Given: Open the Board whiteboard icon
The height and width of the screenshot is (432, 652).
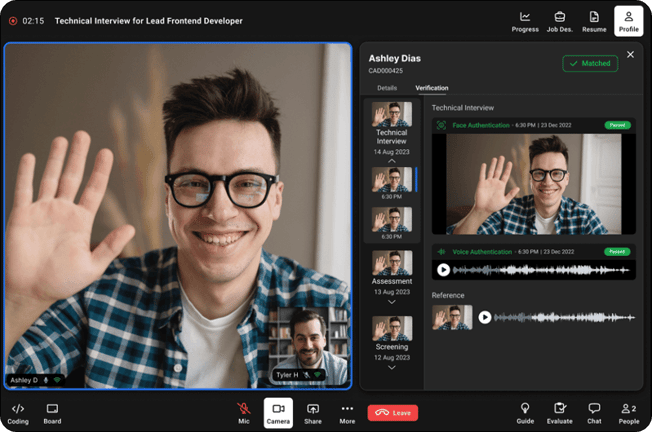Looking at the screenshot, I should (52, 409).
